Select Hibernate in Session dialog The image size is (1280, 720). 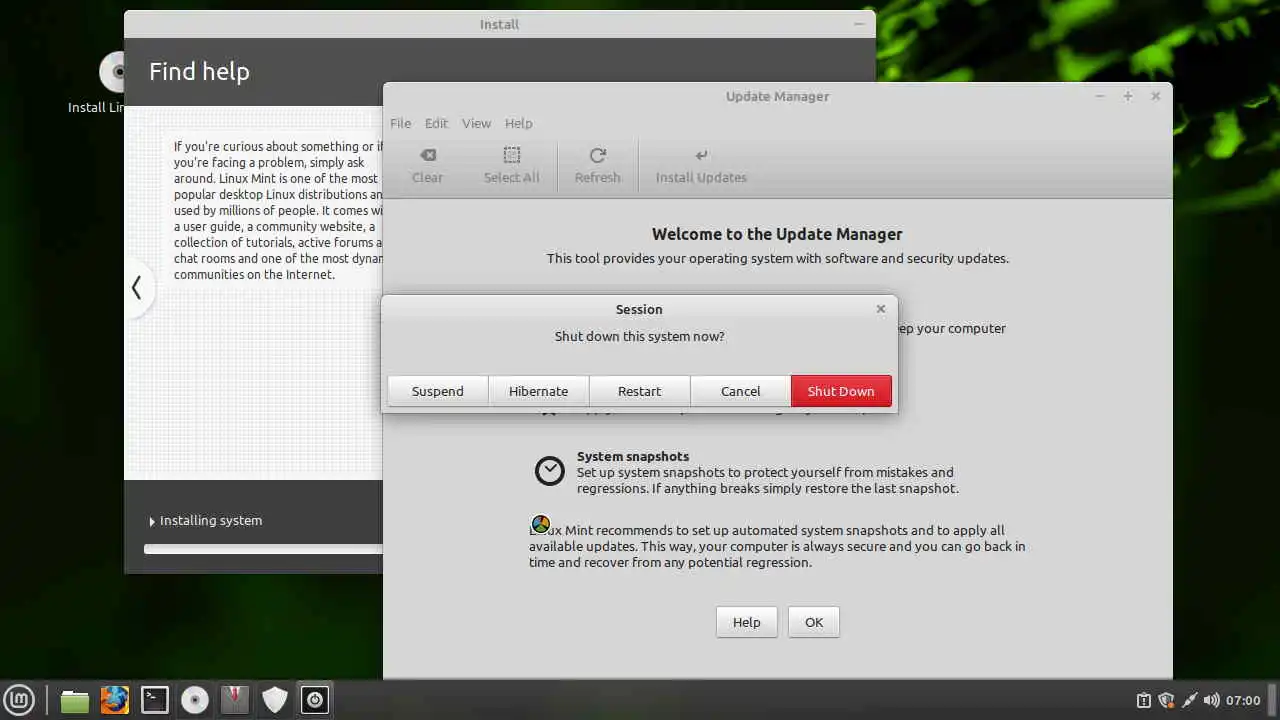tap(538, 391)
